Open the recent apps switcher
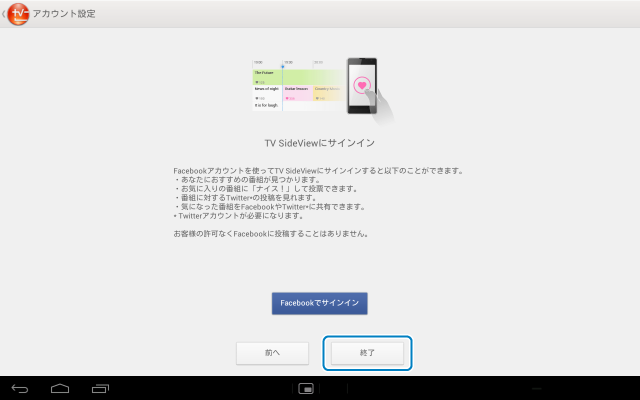 pos(100,387)
